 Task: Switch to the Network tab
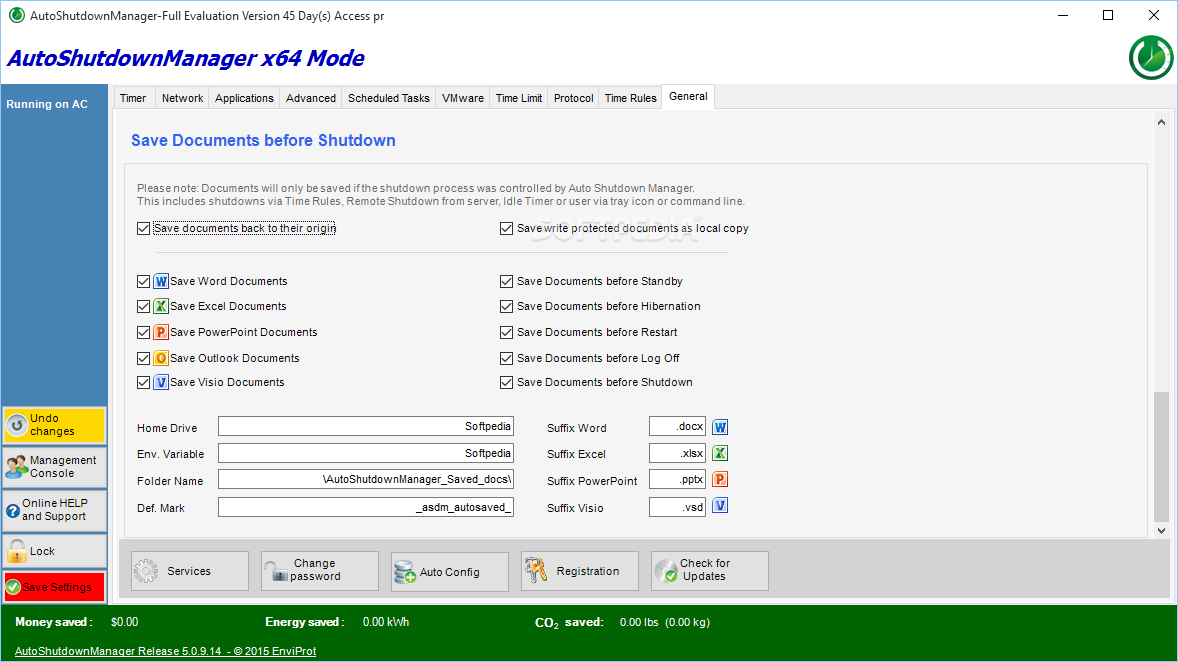click(183, 98)
